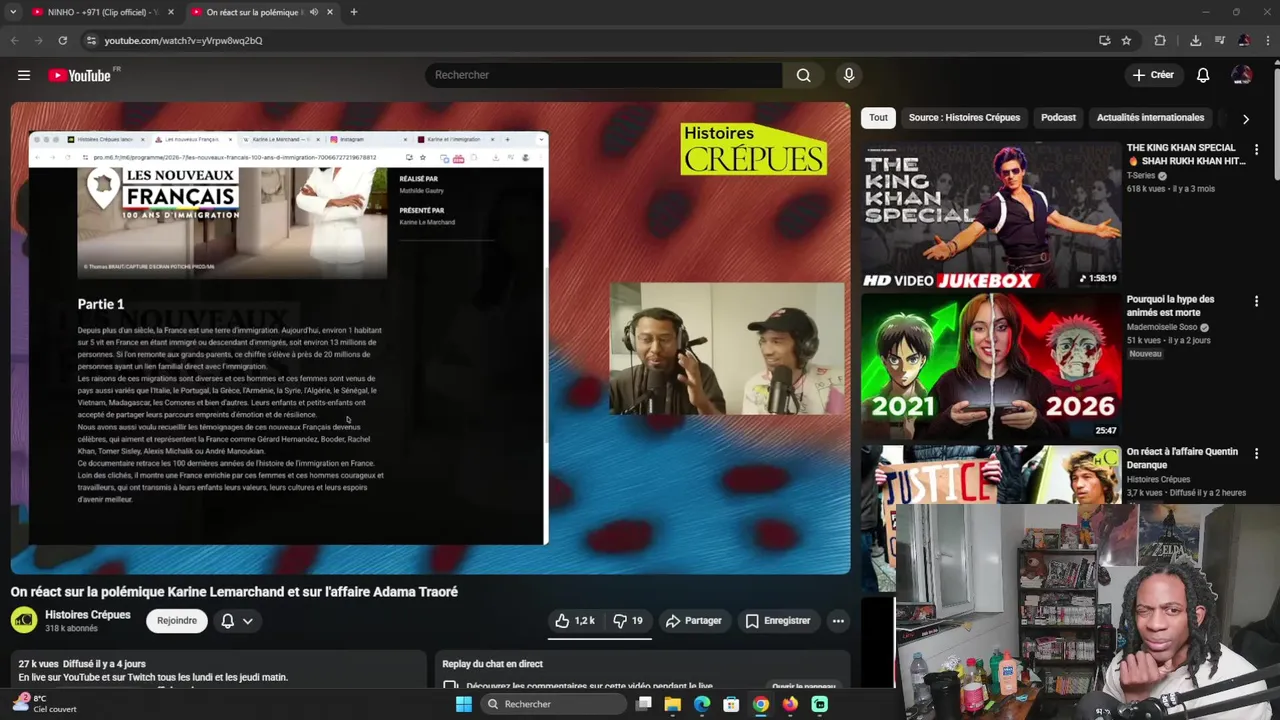The width and height of the screenshot is (1280, 720).
Task: Open Windows Start menu
Action: (x=463, y=704)
